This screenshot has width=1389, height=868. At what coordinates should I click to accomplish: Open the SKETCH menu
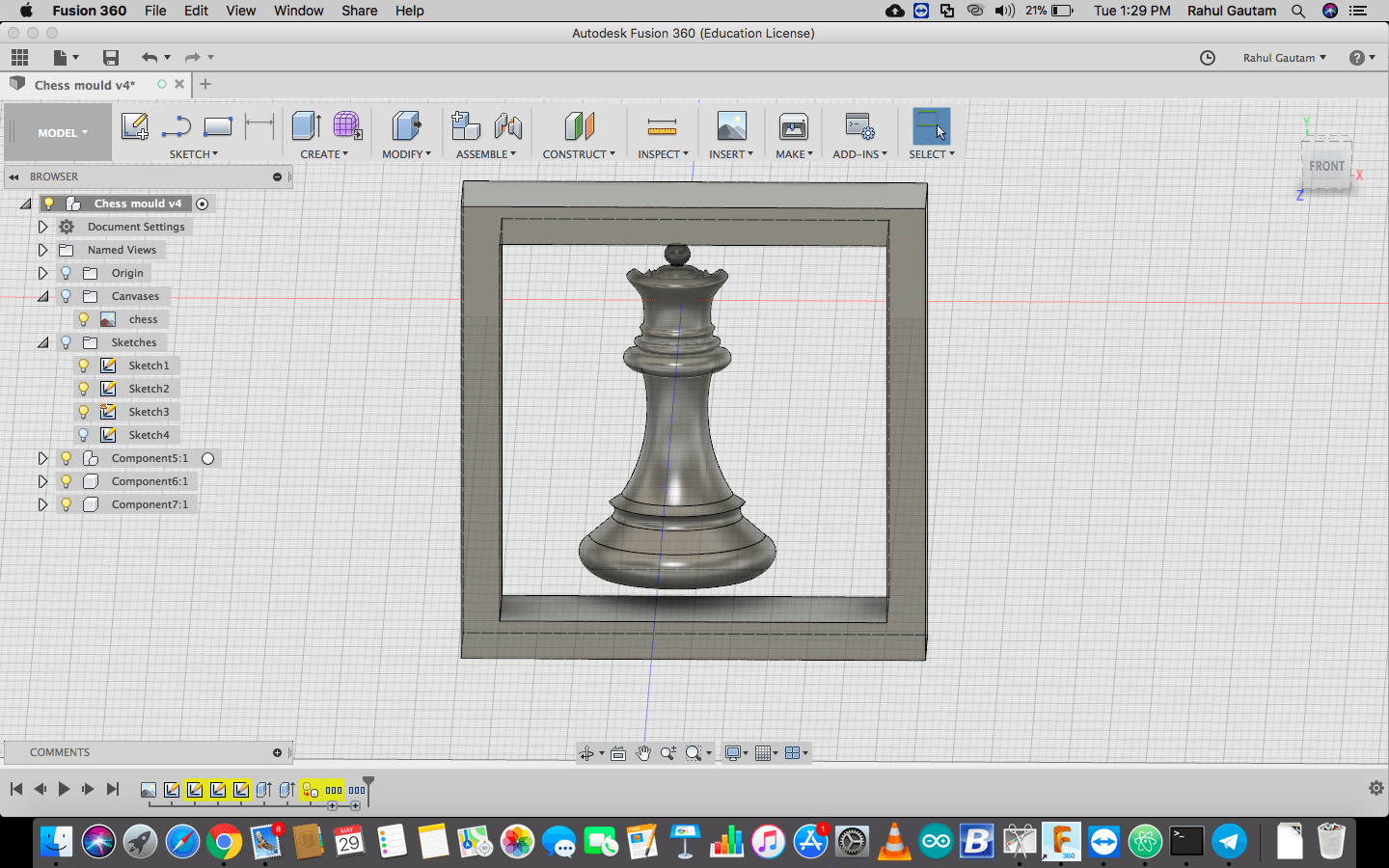[194, 154]
